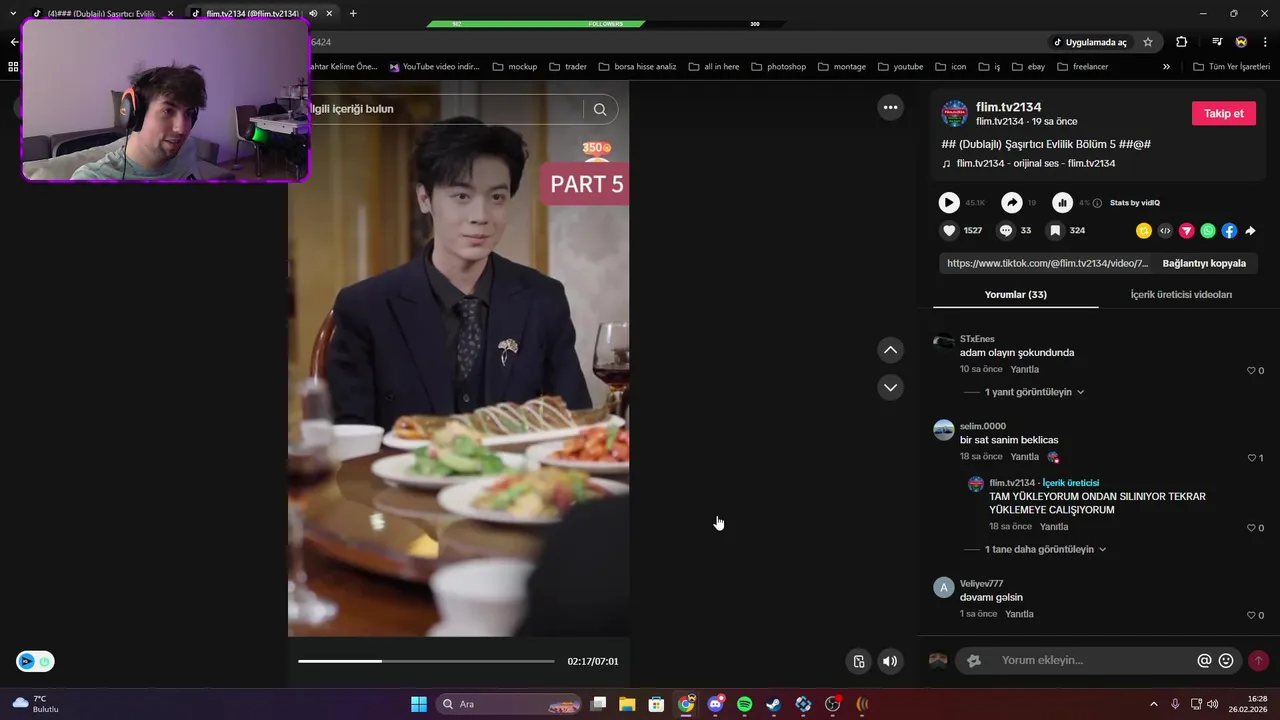The height and width of the screenshot is (720, 1280).
Task: Expand '1 tane daha görüntüleyin' replies
Action: [x=1045, y=549]
